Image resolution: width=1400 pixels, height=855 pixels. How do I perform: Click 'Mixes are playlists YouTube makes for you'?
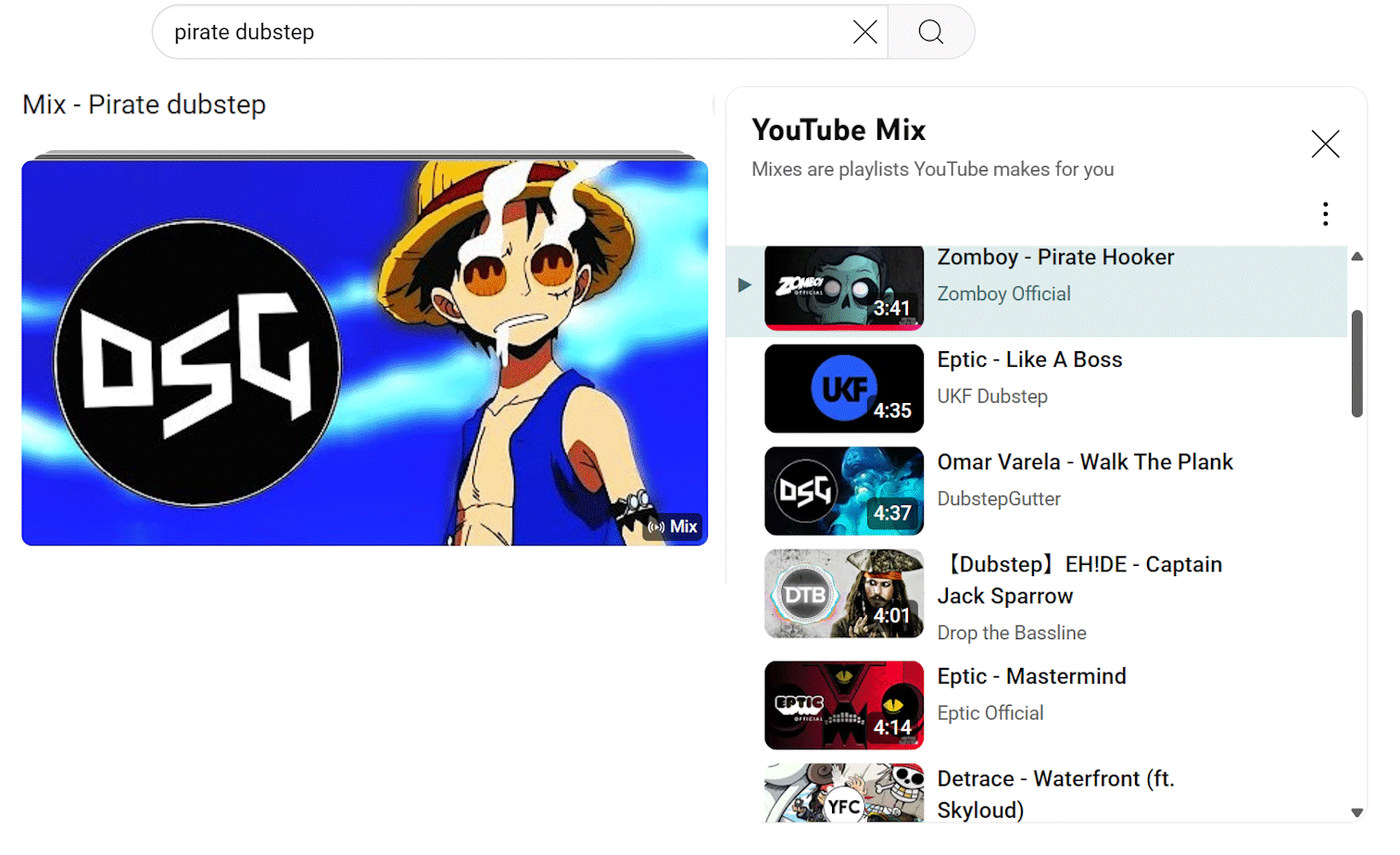pyautogui.click(x=932, y=170)
